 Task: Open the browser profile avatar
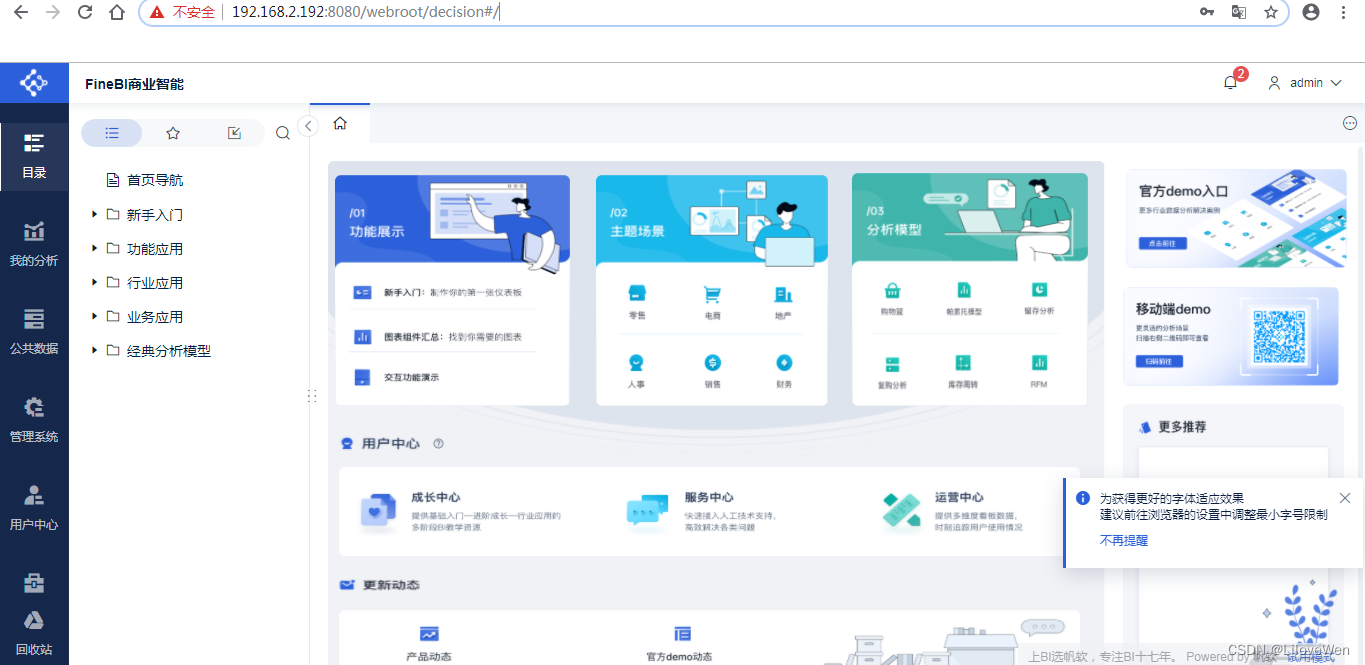(1311, 12)
